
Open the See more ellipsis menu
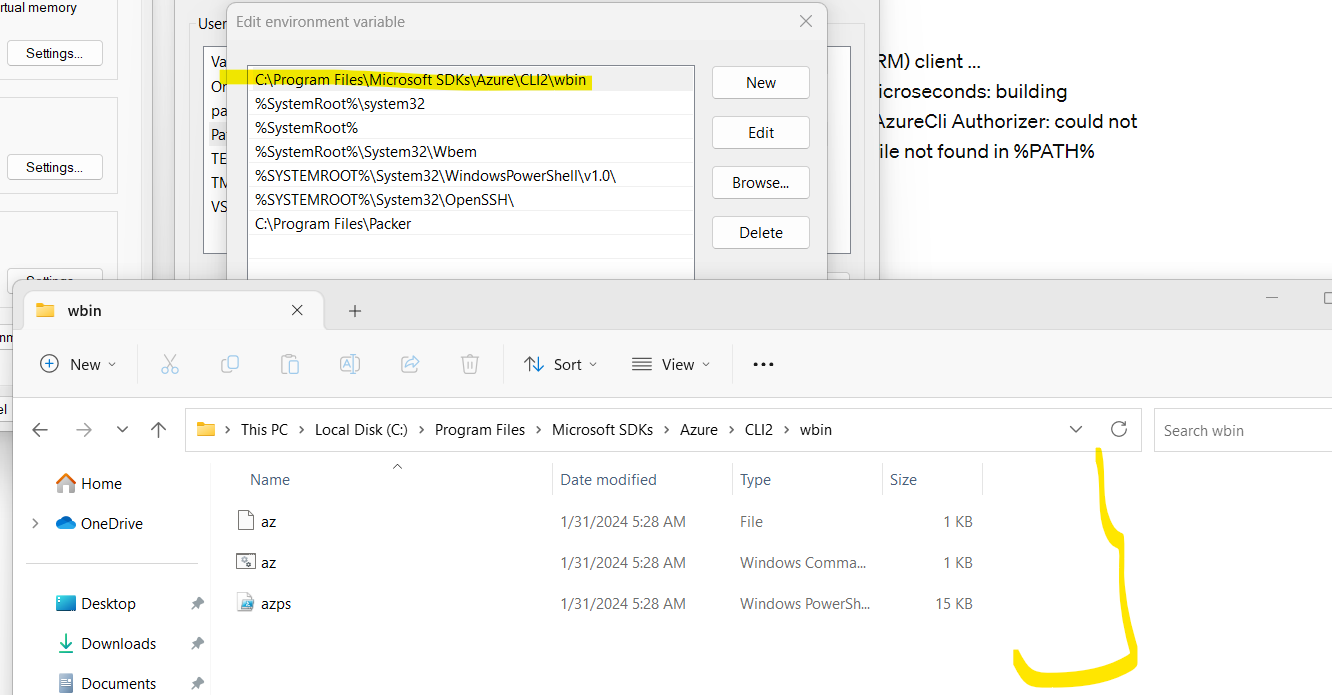[x=763, y=365]
